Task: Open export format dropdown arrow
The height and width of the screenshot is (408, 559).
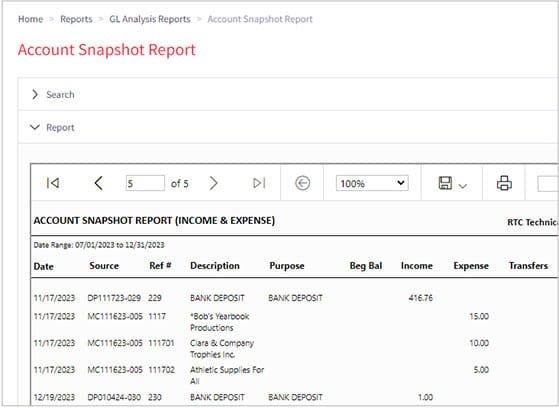Action: (x=462, y=186)
